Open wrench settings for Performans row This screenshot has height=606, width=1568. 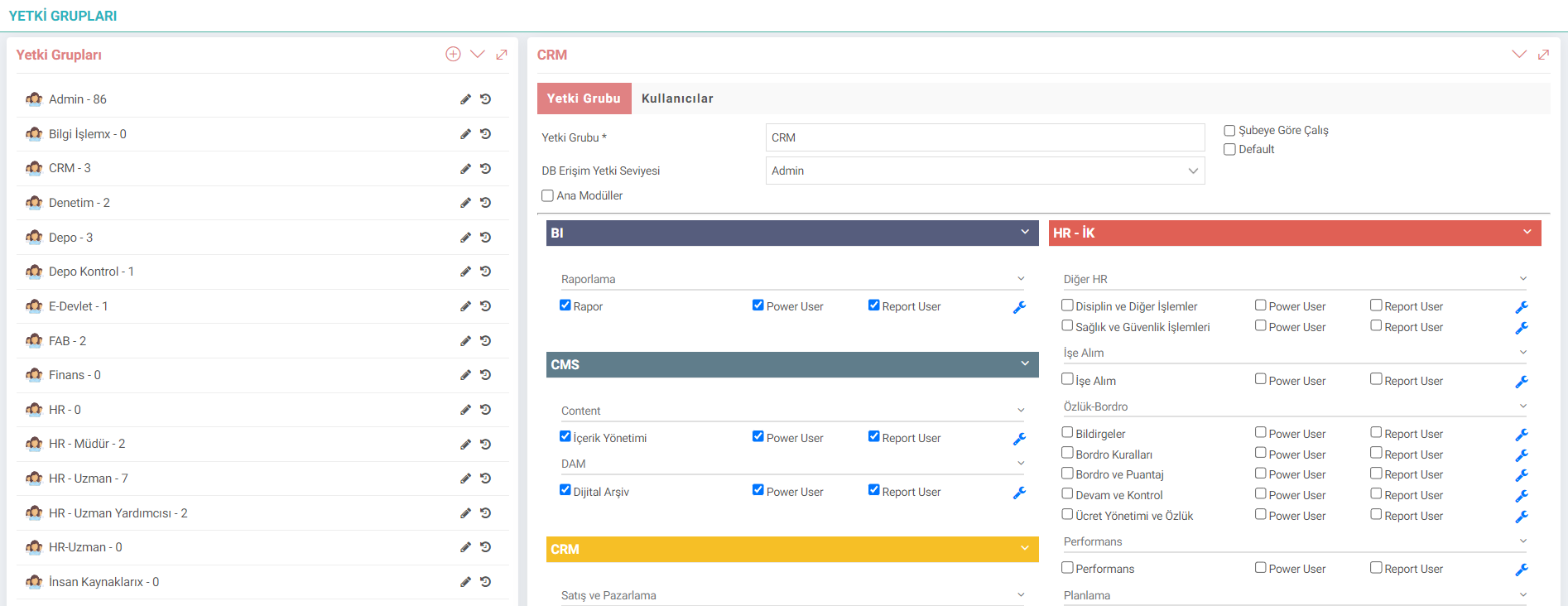pyautogui.click(x=1522, y=570)
